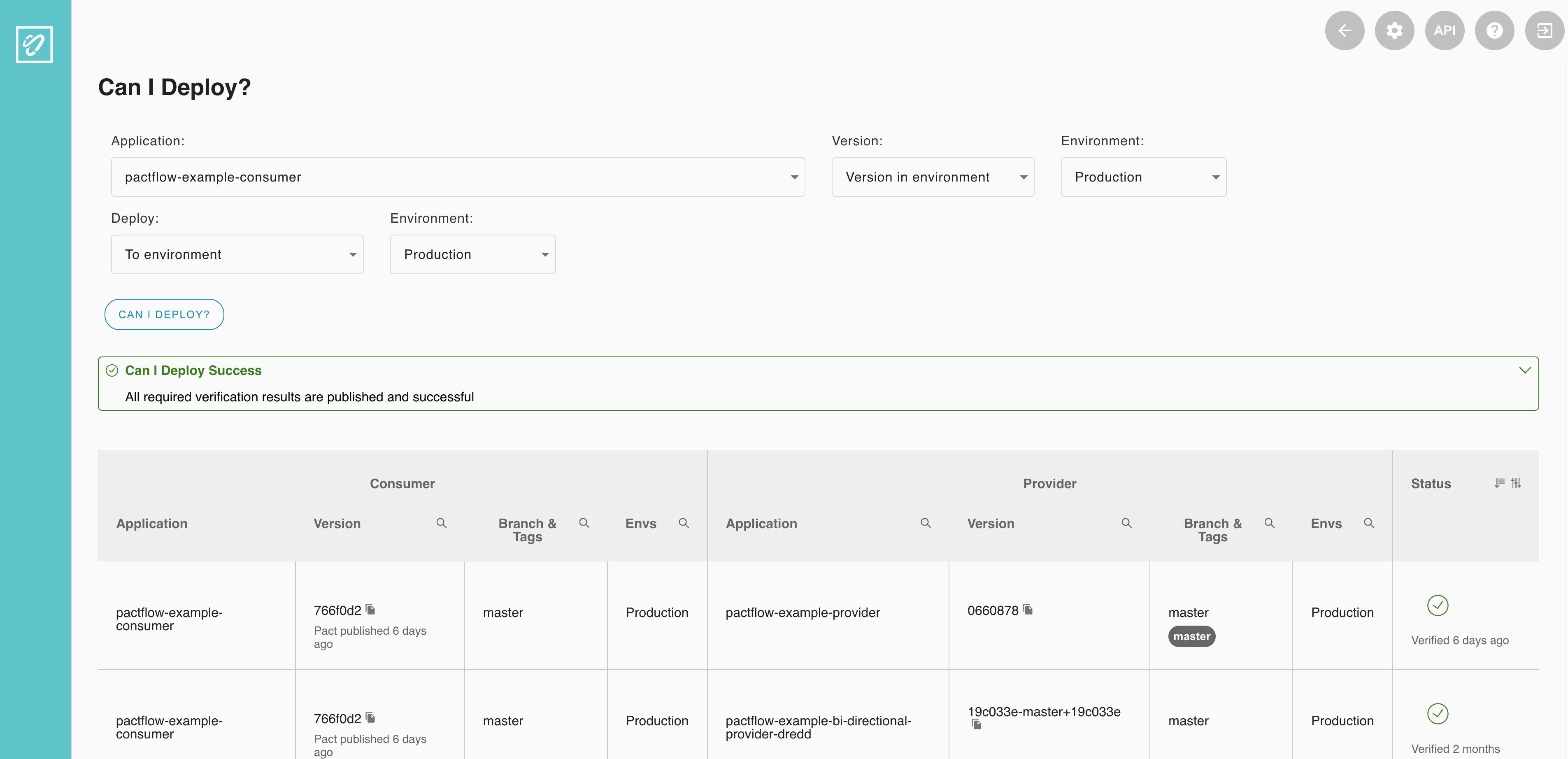This screenshot has width=1568, height=759.
Task: Open pactflow-example-provider application
Action: tap(803, 613)
